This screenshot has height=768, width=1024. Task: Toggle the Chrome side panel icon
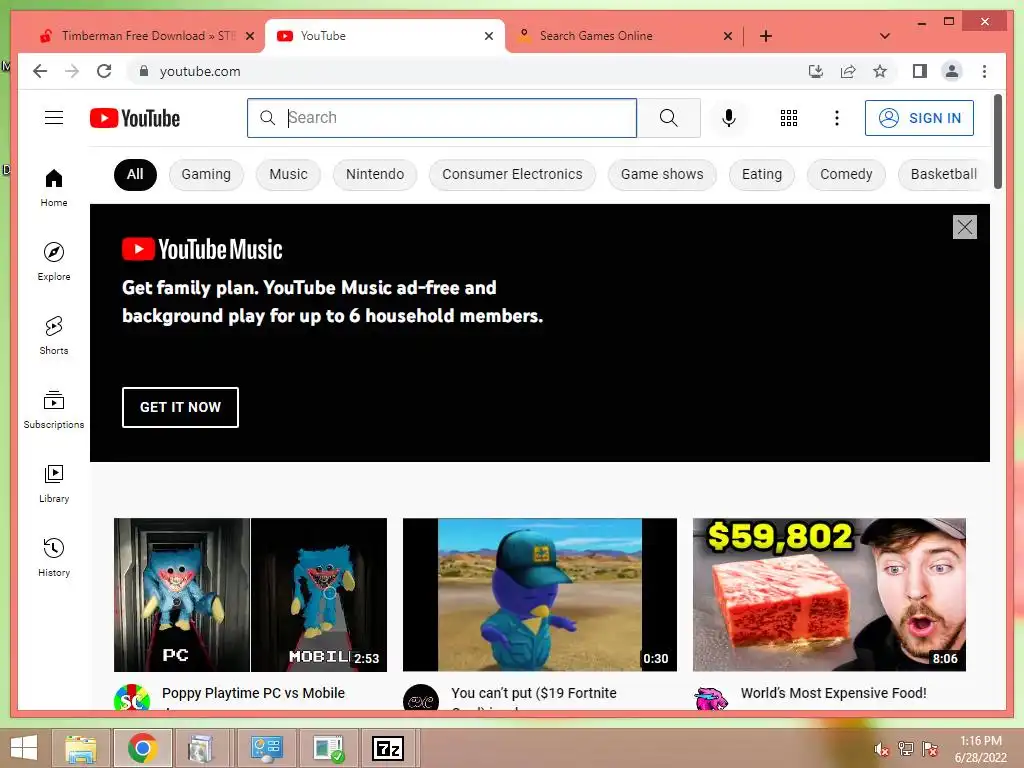pyautogui.click(x=920, y=71)
